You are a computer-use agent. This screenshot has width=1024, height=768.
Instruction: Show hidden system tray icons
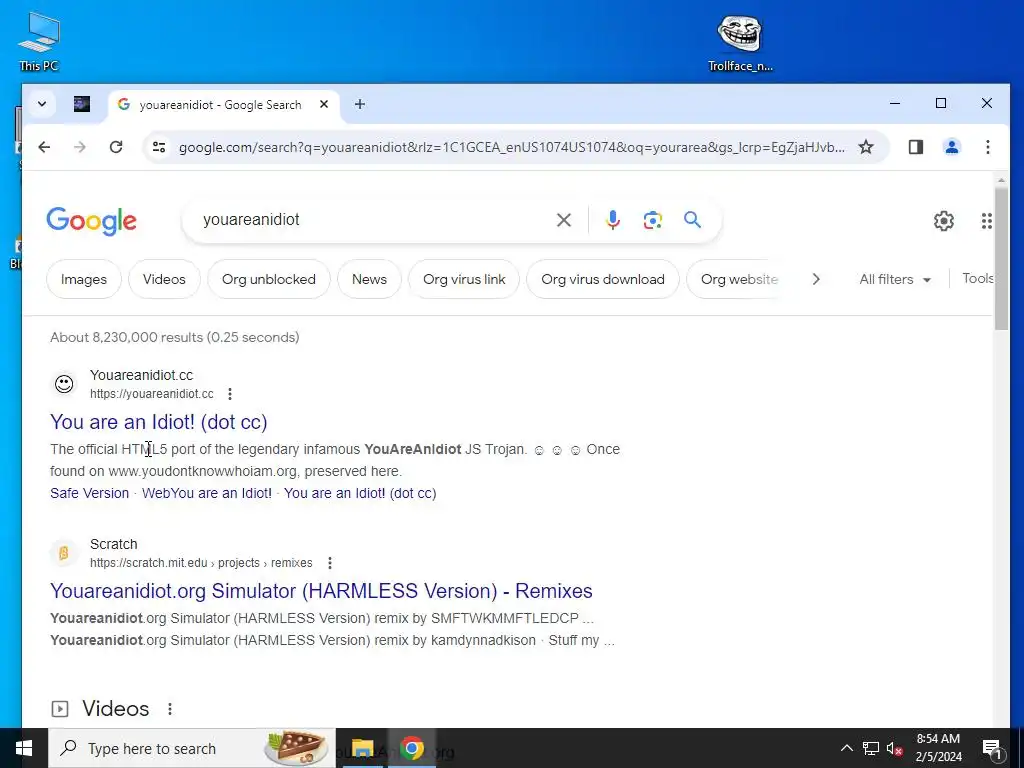[x=846, y=748]
